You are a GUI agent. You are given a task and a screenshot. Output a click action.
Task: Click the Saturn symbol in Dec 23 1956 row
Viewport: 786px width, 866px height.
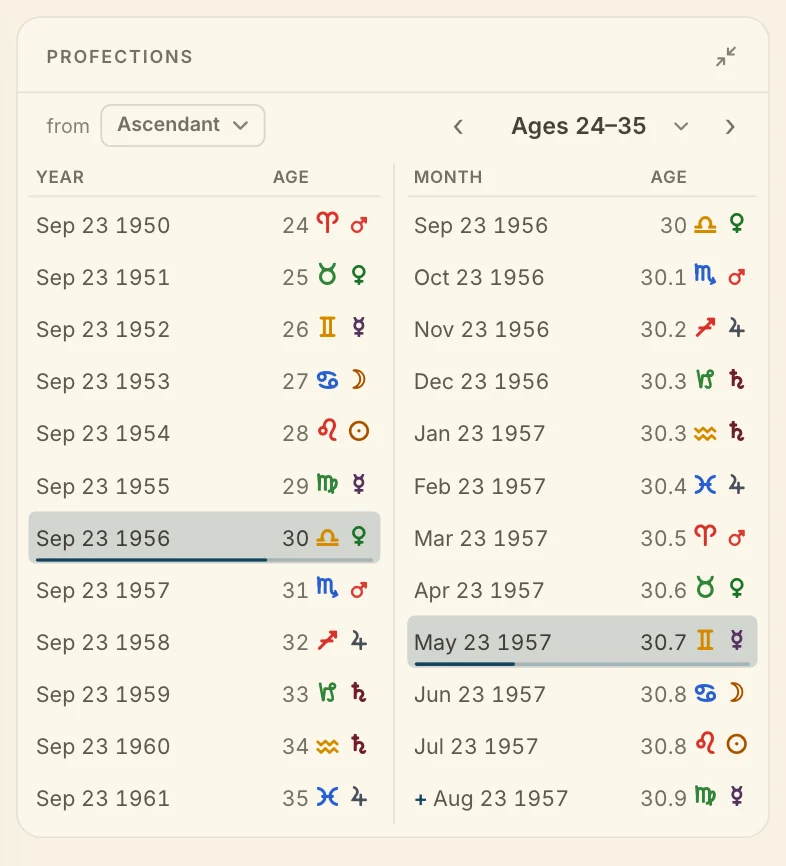coord(737,380)
